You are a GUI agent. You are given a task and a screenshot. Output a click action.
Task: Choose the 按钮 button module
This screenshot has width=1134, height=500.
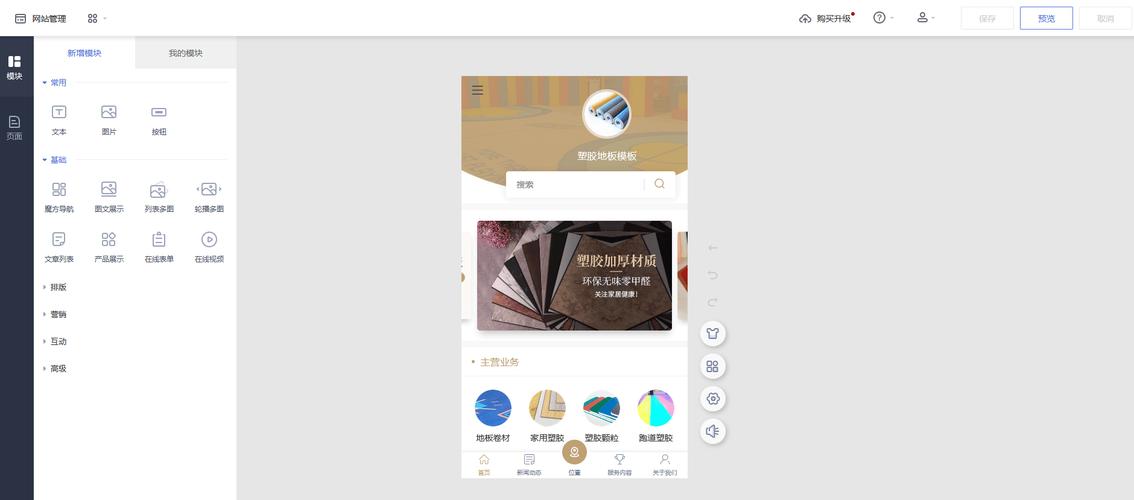coord(159,120)
